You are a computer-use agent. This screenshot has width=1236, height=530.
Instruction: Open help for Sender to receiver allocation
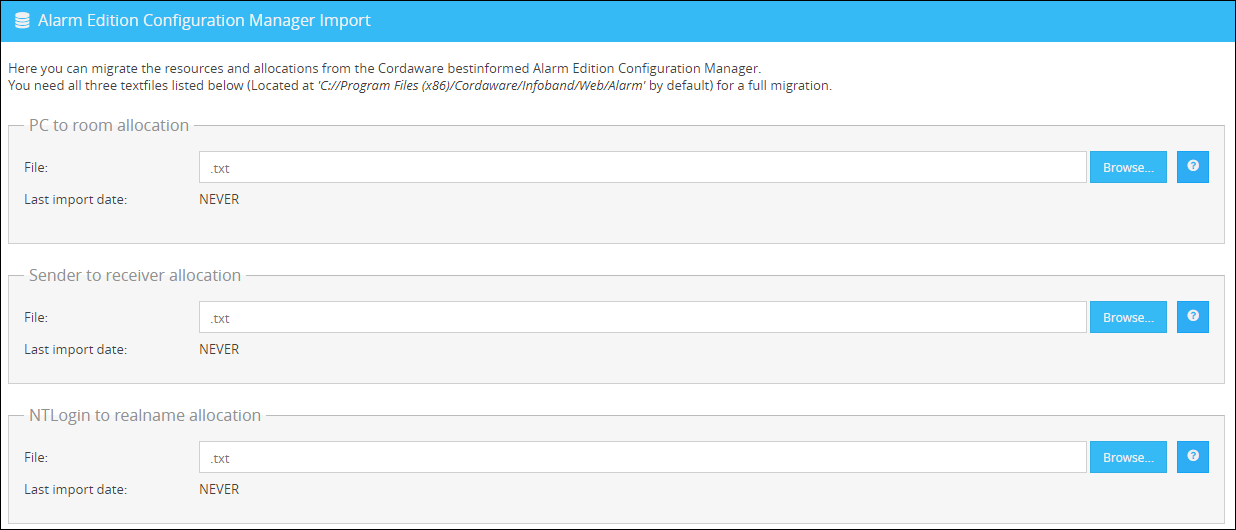(x=1192, y=317)
